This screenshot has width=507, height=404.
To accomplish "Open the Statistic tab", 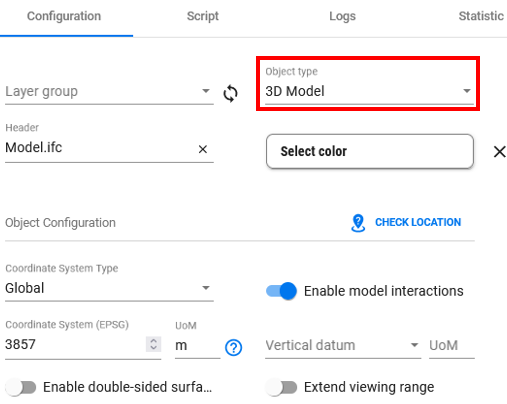I will [x=481, y=16].
